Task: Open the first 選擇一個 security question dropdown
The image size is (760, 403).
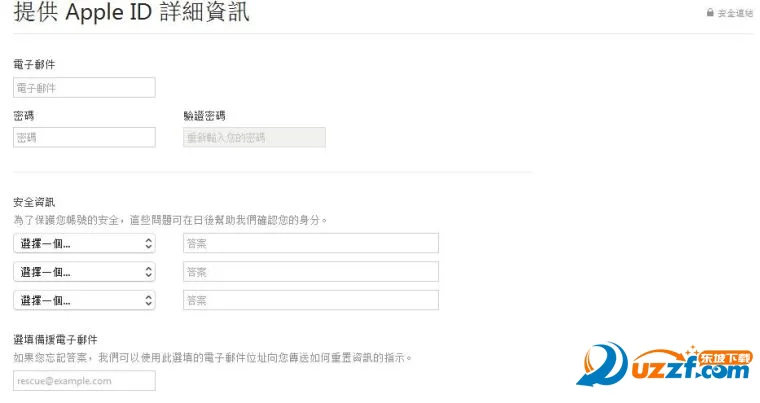Action: 84,243
